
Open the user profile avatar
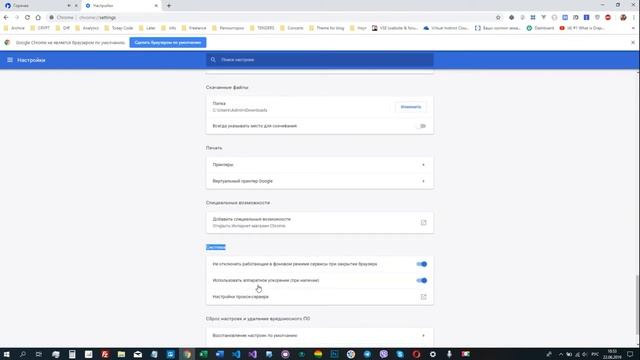623,18
